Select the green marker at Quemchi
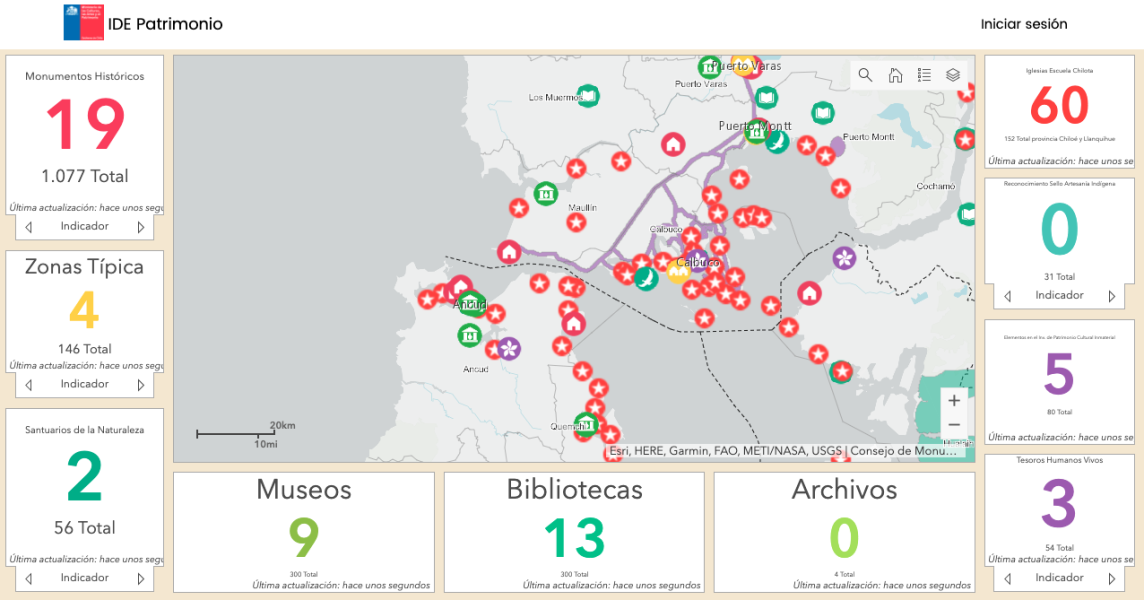This screenshot has height=600, width=1144. pos(585,423)
